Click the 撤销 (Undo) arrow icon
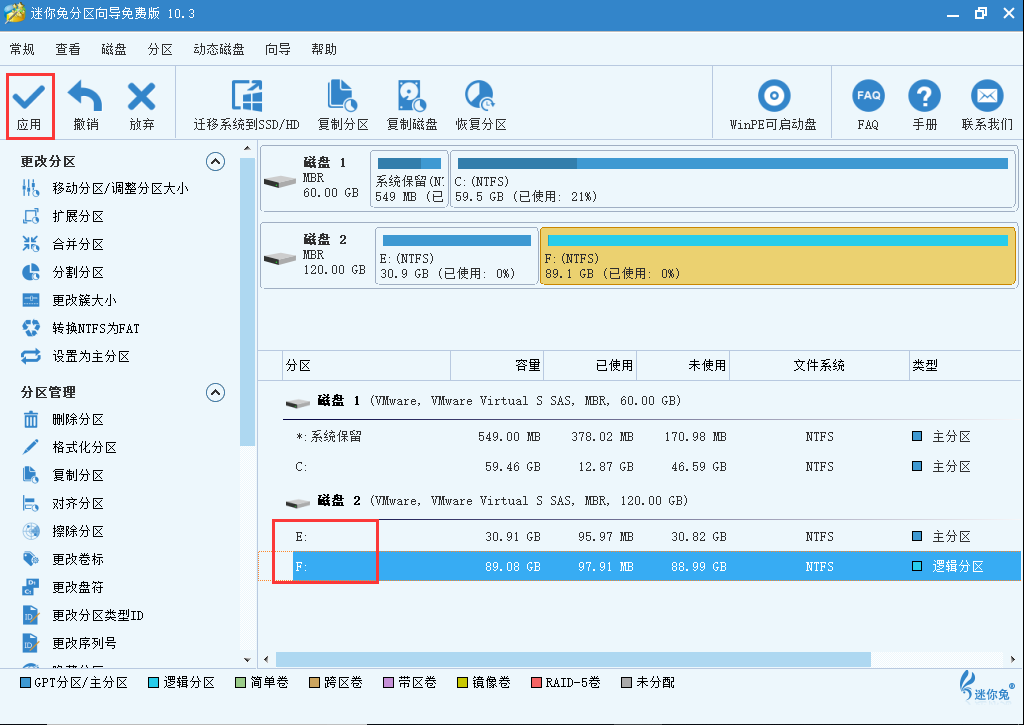The height and width of the screenshot is (725, 1024). 86,96
